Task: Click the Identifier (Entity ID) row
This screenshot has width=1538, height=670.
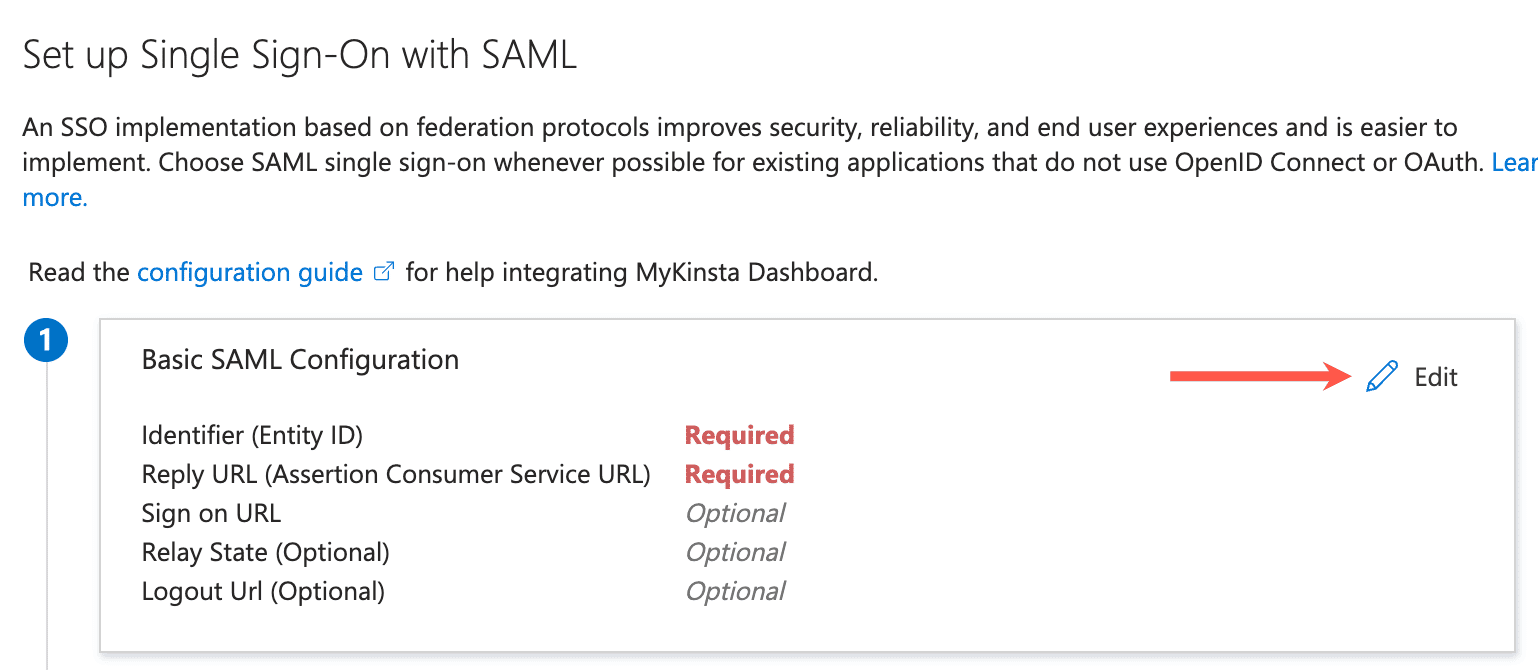Action: click(x=252, y=435)
